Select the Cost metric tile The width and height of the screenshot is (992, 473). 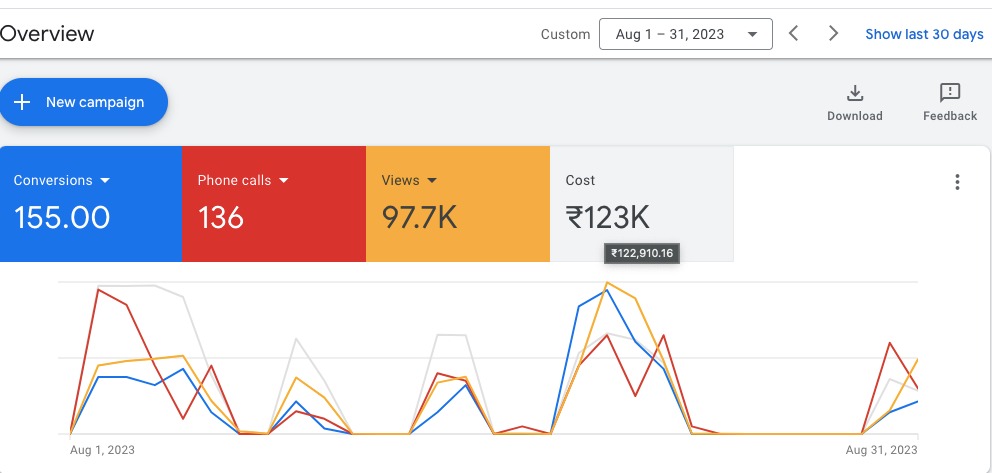pos(641,203)
